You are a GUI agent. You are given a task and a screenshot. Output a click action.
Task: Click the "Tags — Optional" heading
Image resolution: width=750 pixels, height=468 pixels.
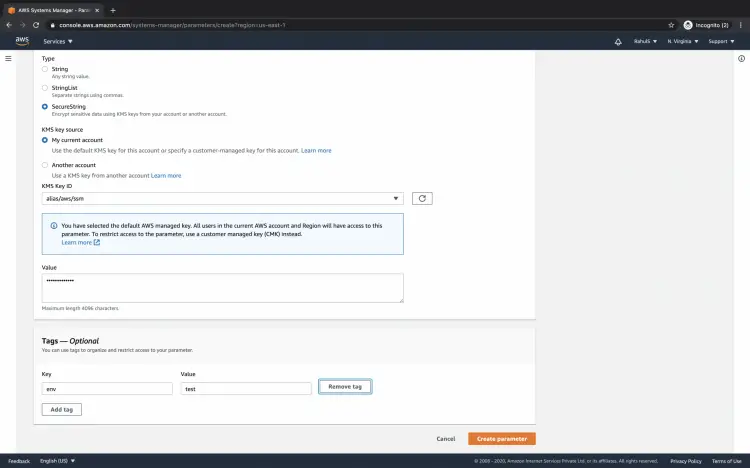pyautogui.click(x=70, y=341)
